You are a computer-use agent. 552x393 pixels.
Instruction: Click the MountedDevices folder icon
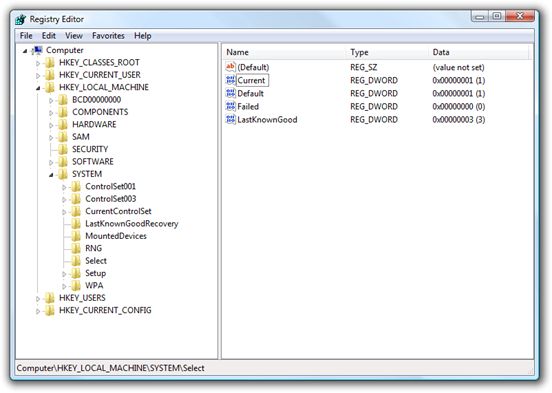tap(76, 236)
